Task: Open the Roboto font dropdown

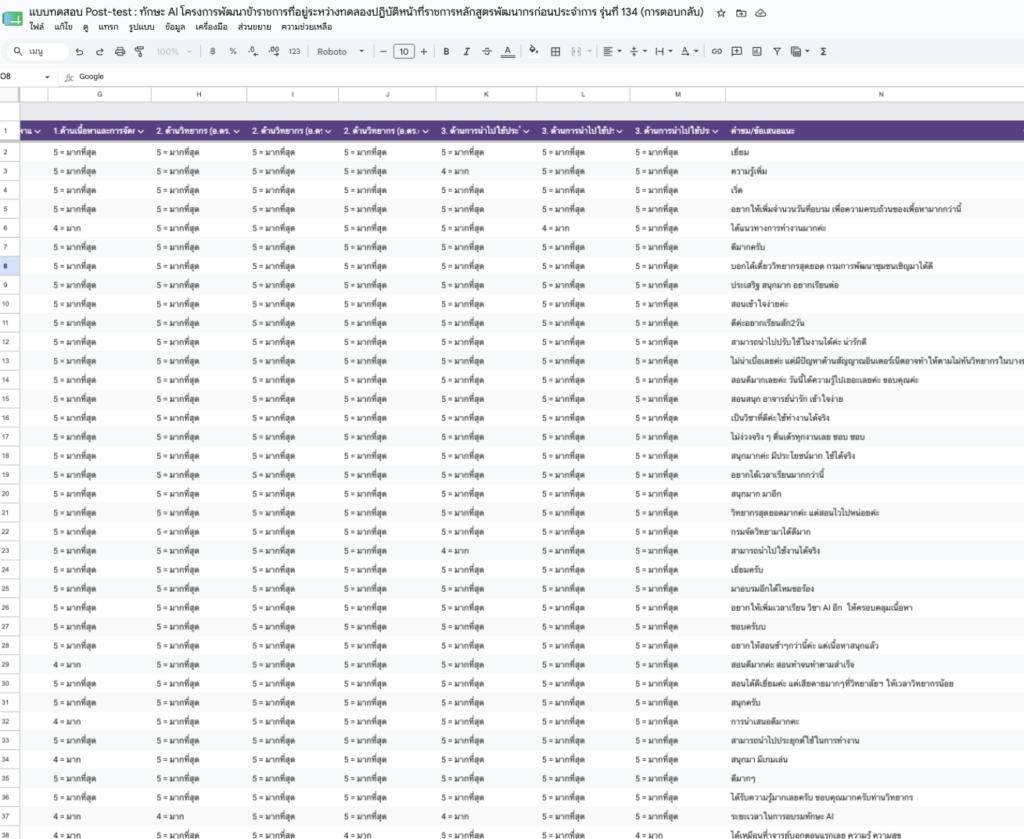Action: [340, 52]
